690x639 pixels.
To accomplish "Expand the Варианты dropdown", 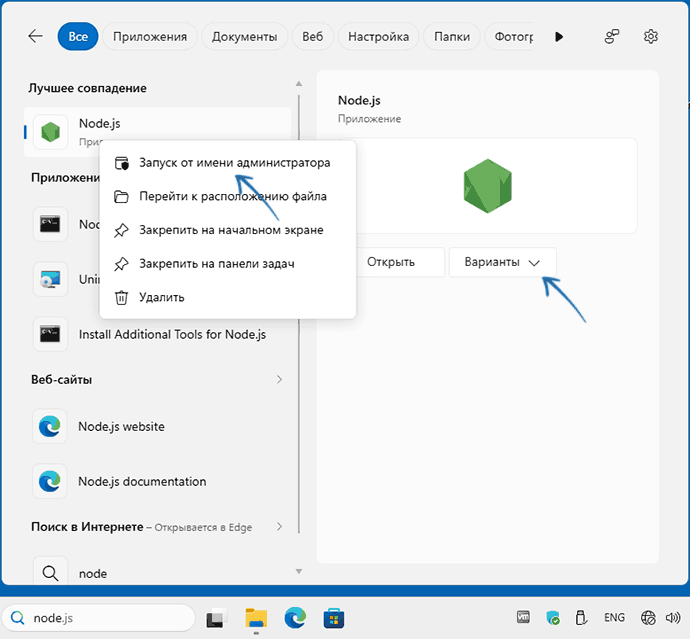I will click(x=503, y=262).
